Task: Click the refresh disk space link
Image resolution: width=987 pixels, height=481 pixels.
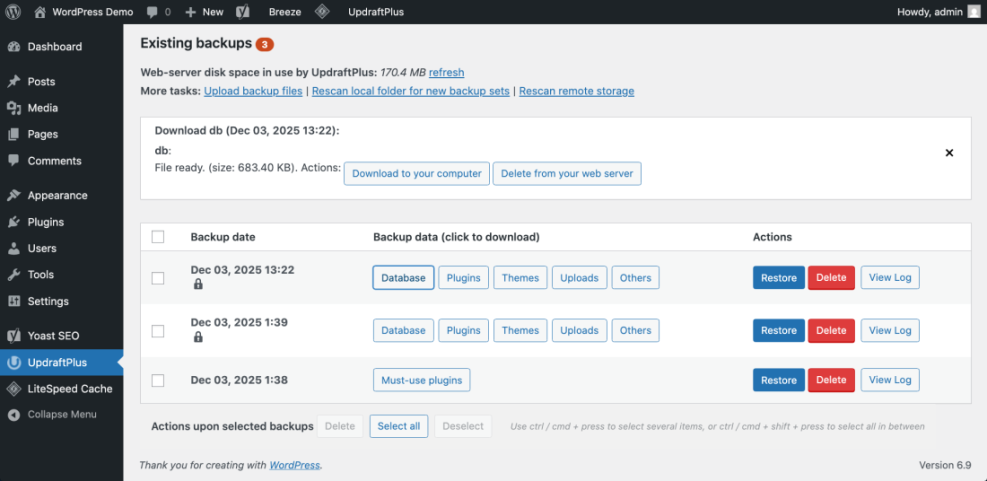Action: click(446, 72)
